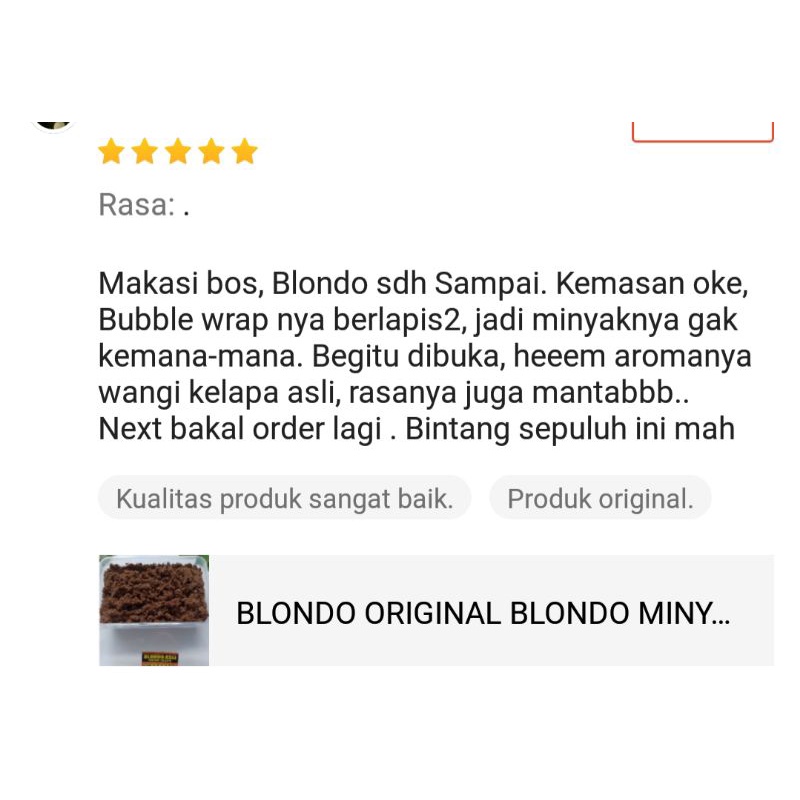The image size is (800, 800).
Task: Click the review line starting "Bubble wrap nya"
Action: (418, 320)
